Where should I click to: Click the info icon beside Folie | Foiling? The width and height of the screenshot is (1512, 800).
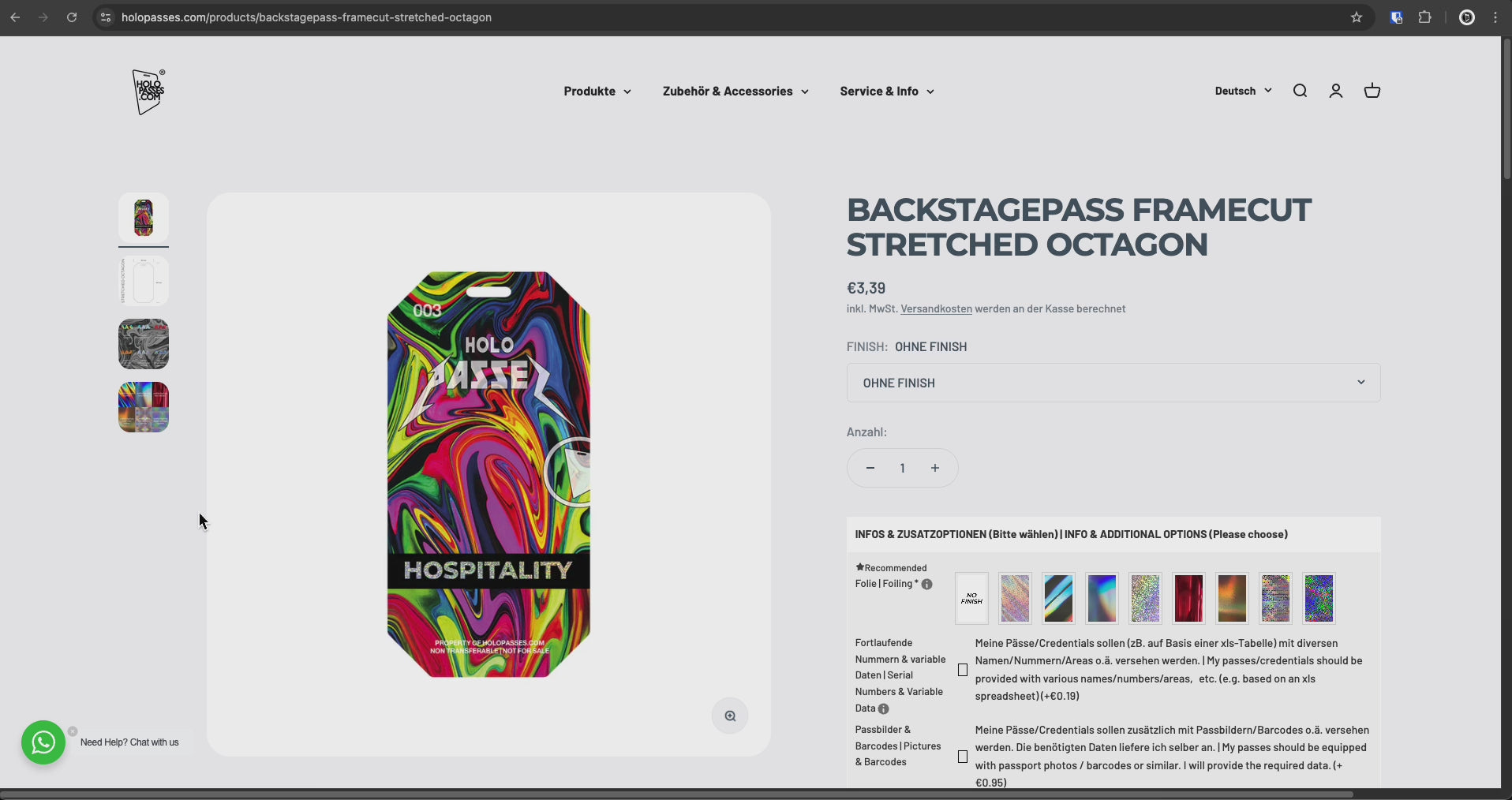(927, 585)
